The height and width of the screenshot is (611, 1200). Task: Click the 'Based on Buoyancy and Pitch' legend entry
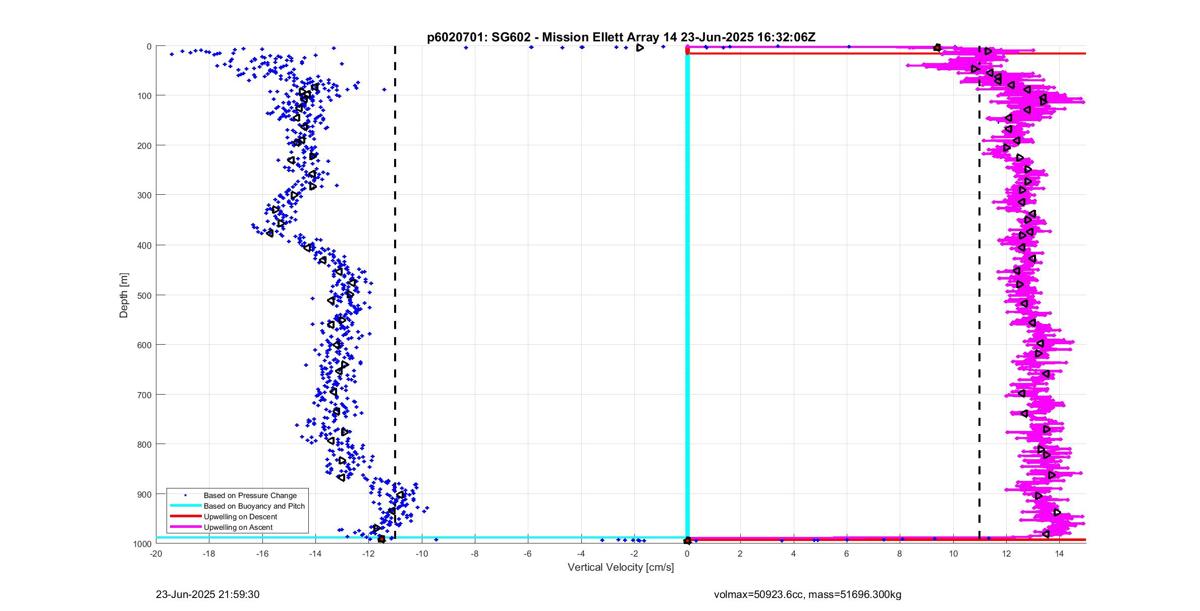point(254,507)
